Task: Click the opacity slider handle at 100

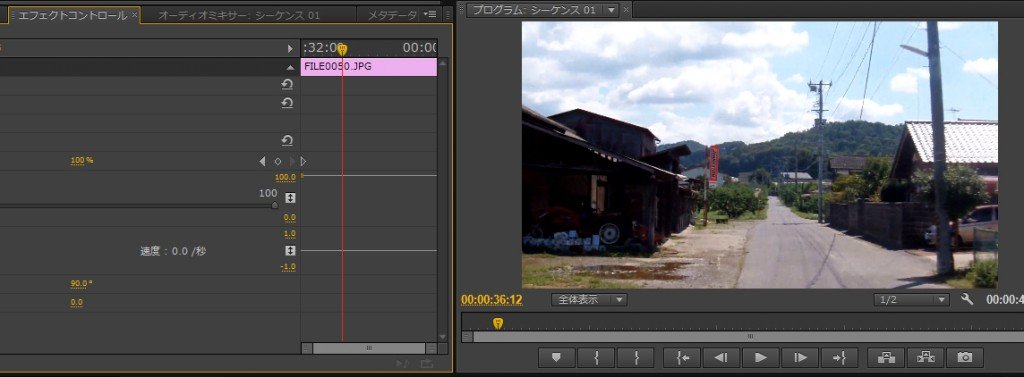Action: point(274,205)
